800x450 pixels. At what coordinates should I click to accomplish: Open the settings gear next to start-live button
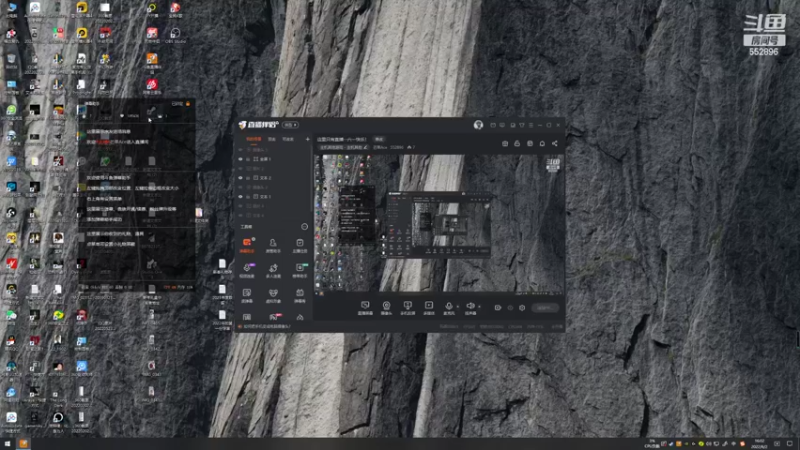click(522, 308)
